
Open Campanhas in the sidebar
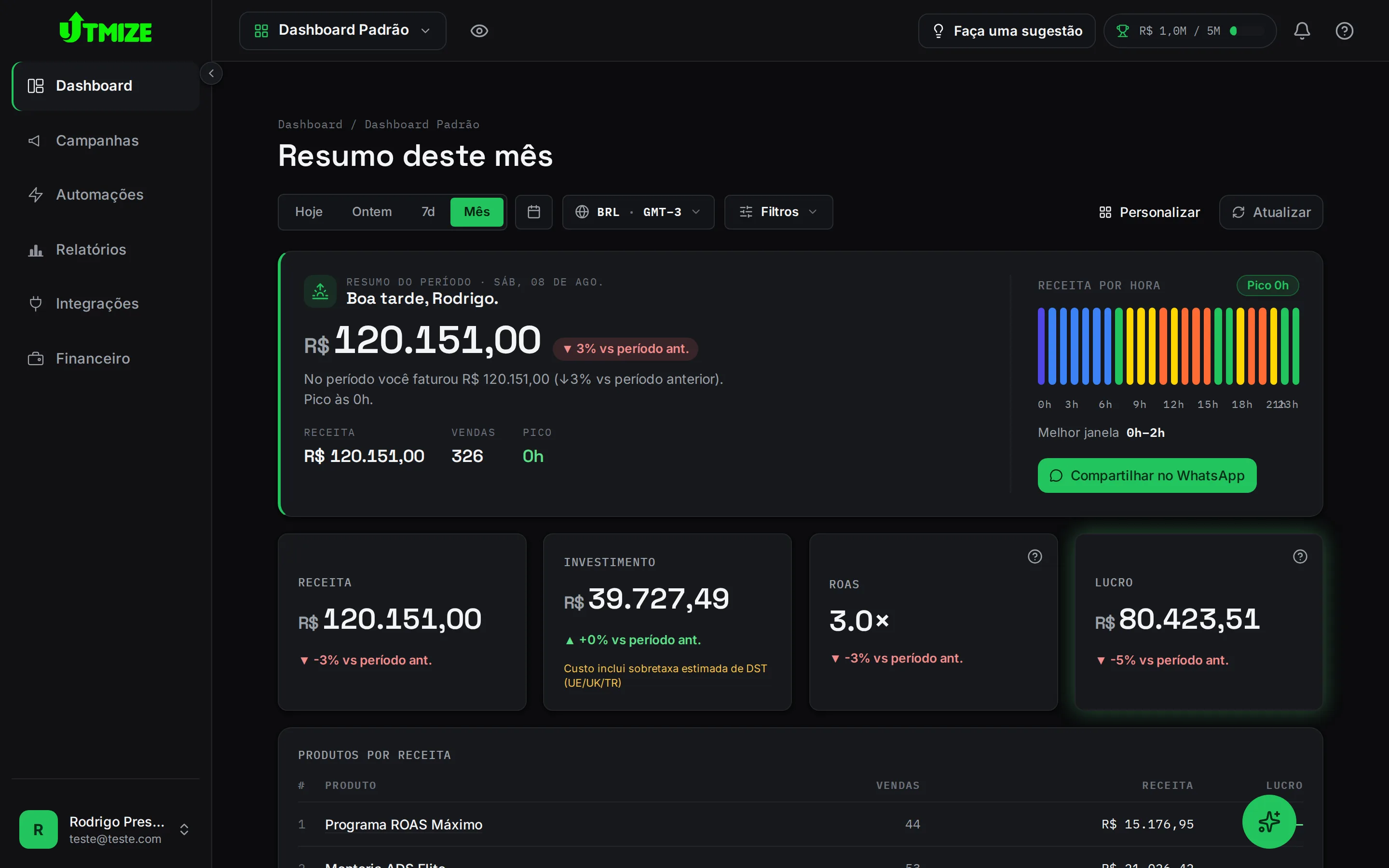coord(106,141)
